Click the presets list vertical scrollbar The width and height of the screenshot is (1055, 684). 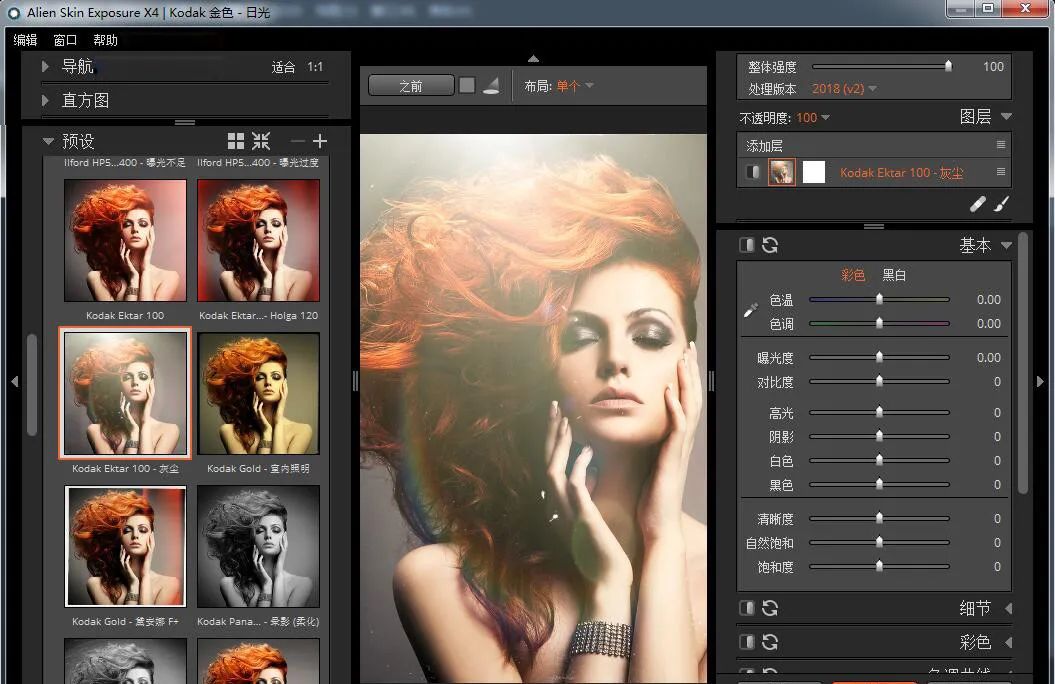(32, 385)
